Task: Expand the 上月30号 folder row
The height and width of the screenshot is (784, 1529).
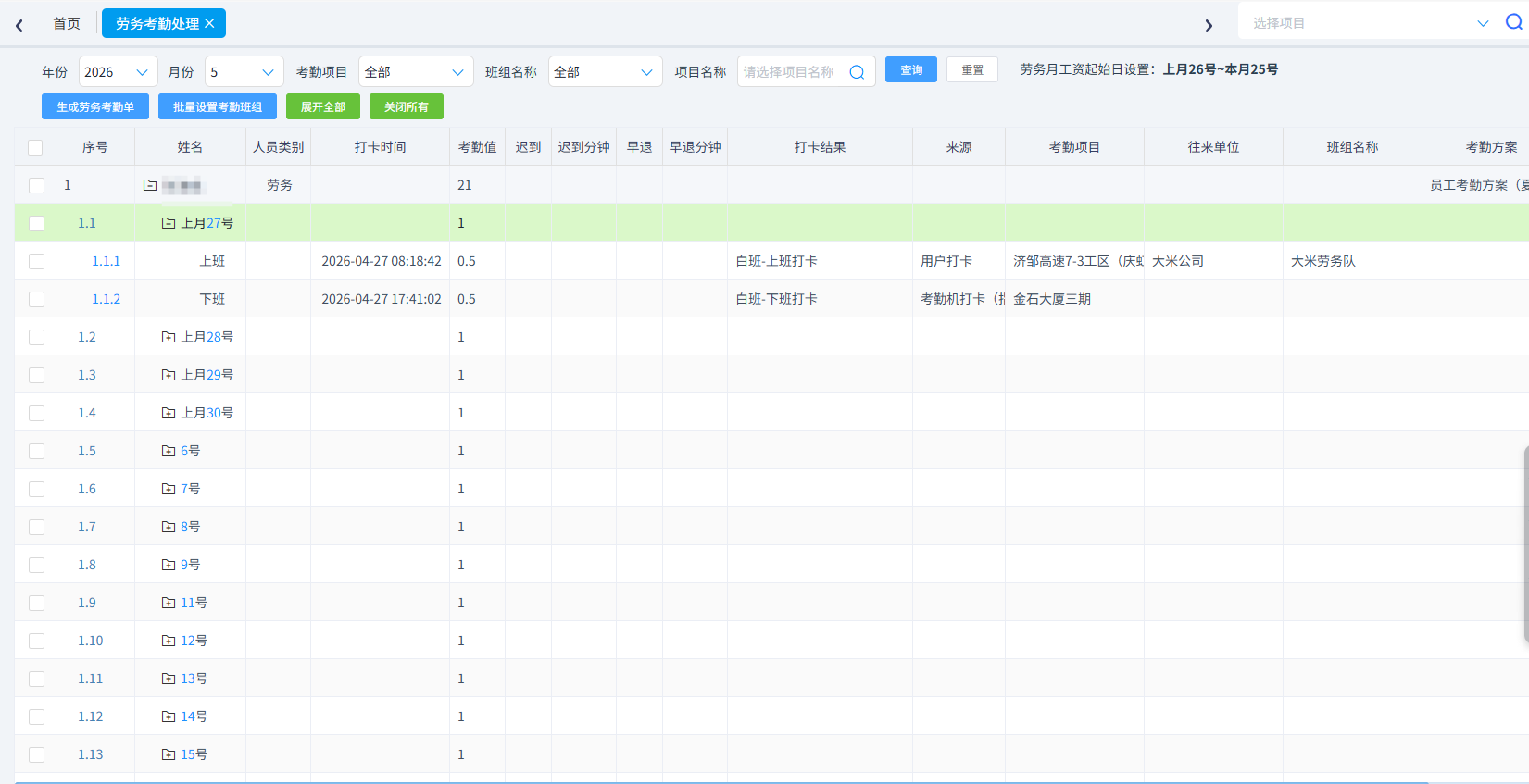Action: pyautogui.click(x=169, y=413)
